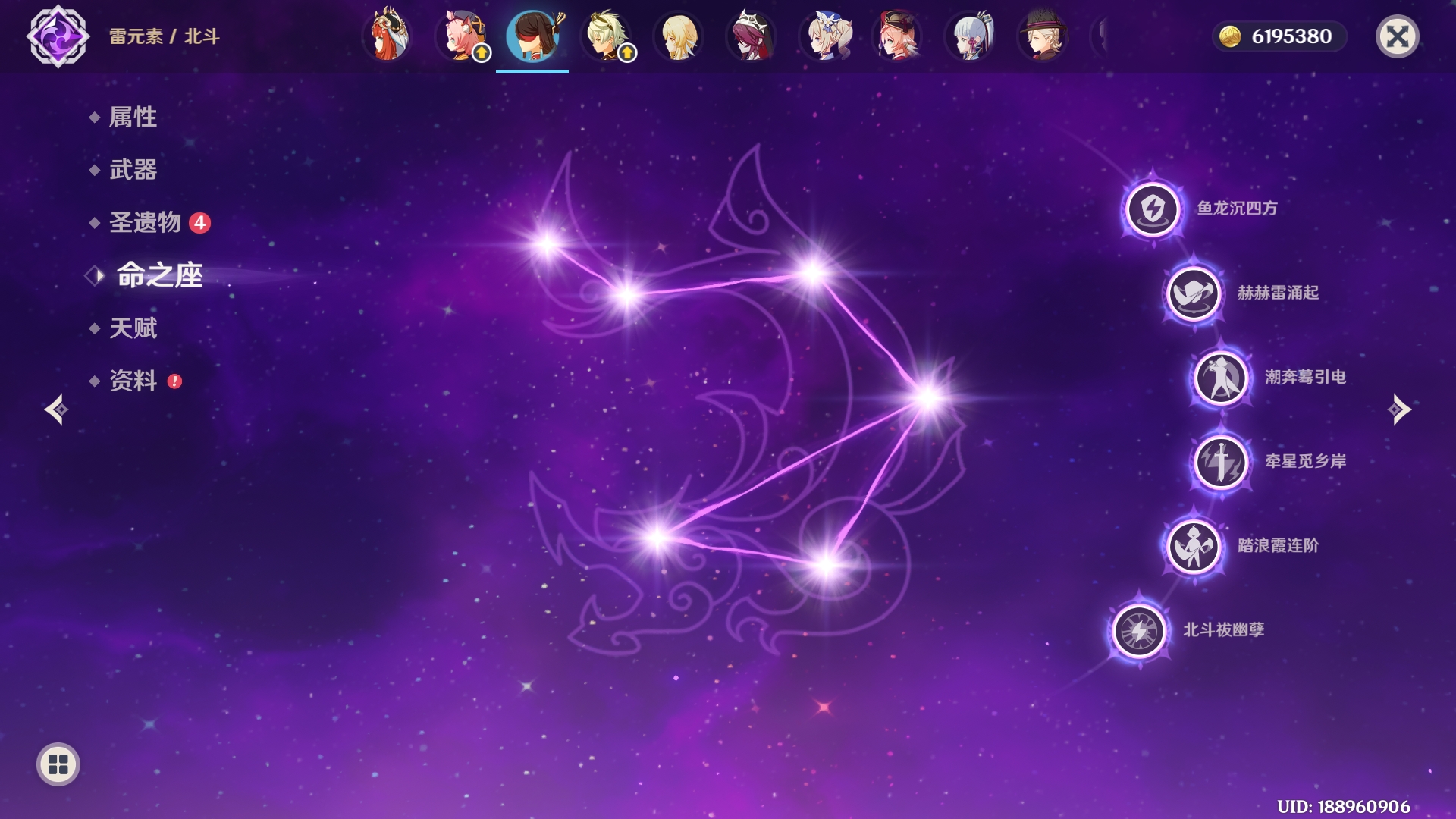
Task: Switch to the 属性 attributes tab
Action: coord(133,117)
